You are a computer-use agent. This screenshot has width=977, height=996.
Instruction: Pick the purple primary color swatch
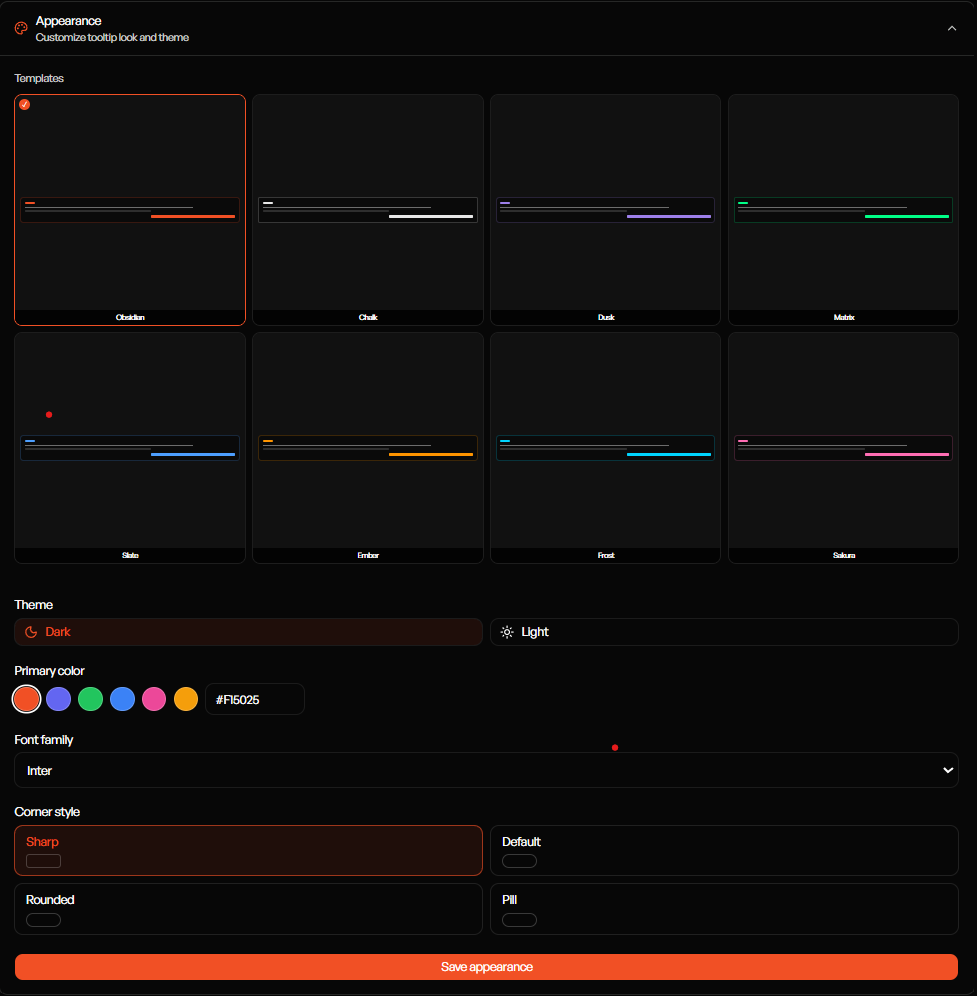[x=58, y=699]
